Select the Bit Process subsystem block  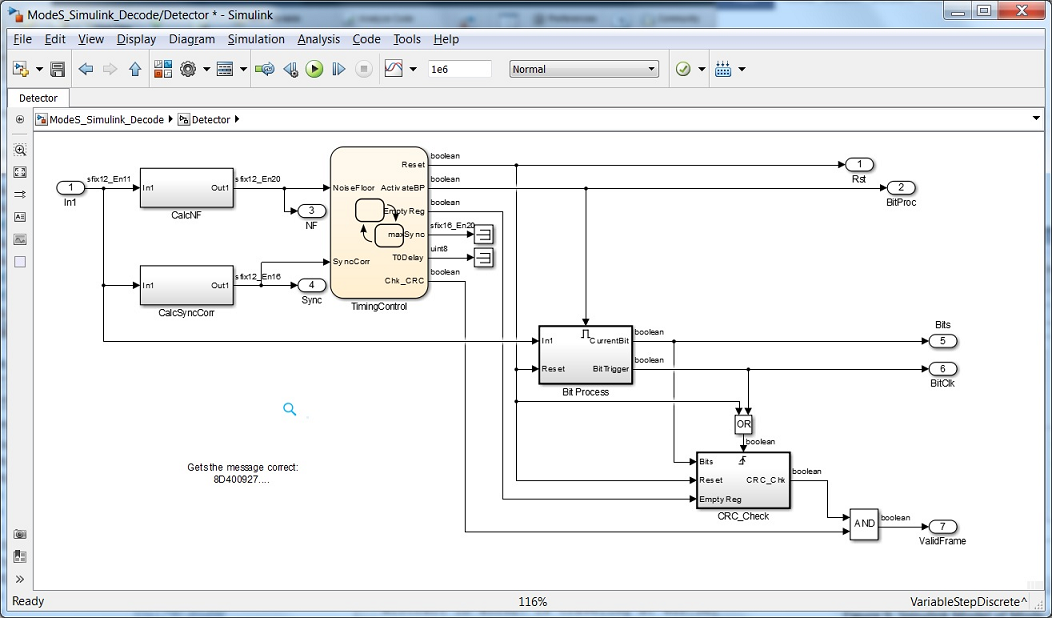(x=586, y=354)
